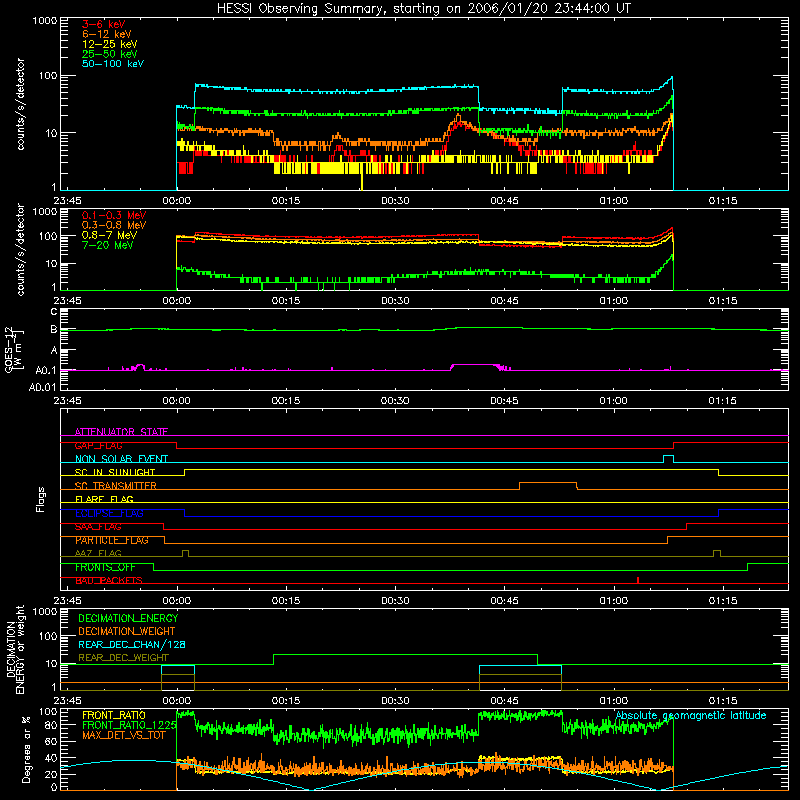The height and width of the screenshot is (800, 800).
Task: Click the red BAD_PACKETS spike marker
Action: 638,580
